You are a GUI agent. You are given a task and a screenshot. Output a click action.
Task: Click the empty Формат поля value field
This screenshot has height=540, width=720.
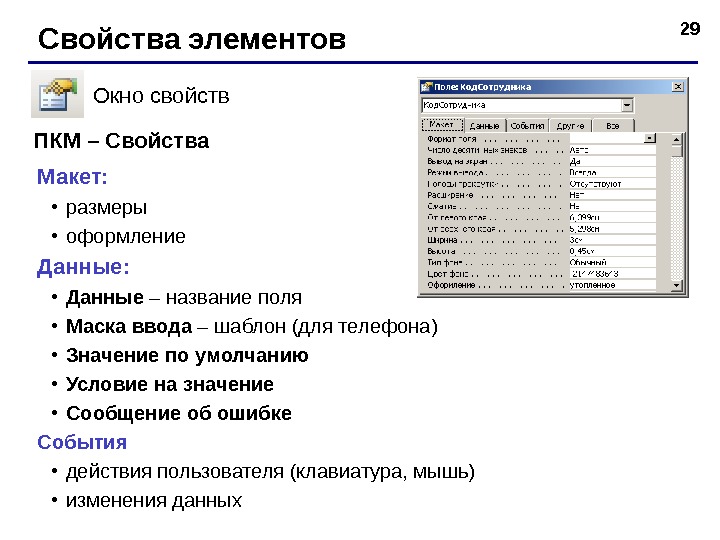tap(606, 138)
